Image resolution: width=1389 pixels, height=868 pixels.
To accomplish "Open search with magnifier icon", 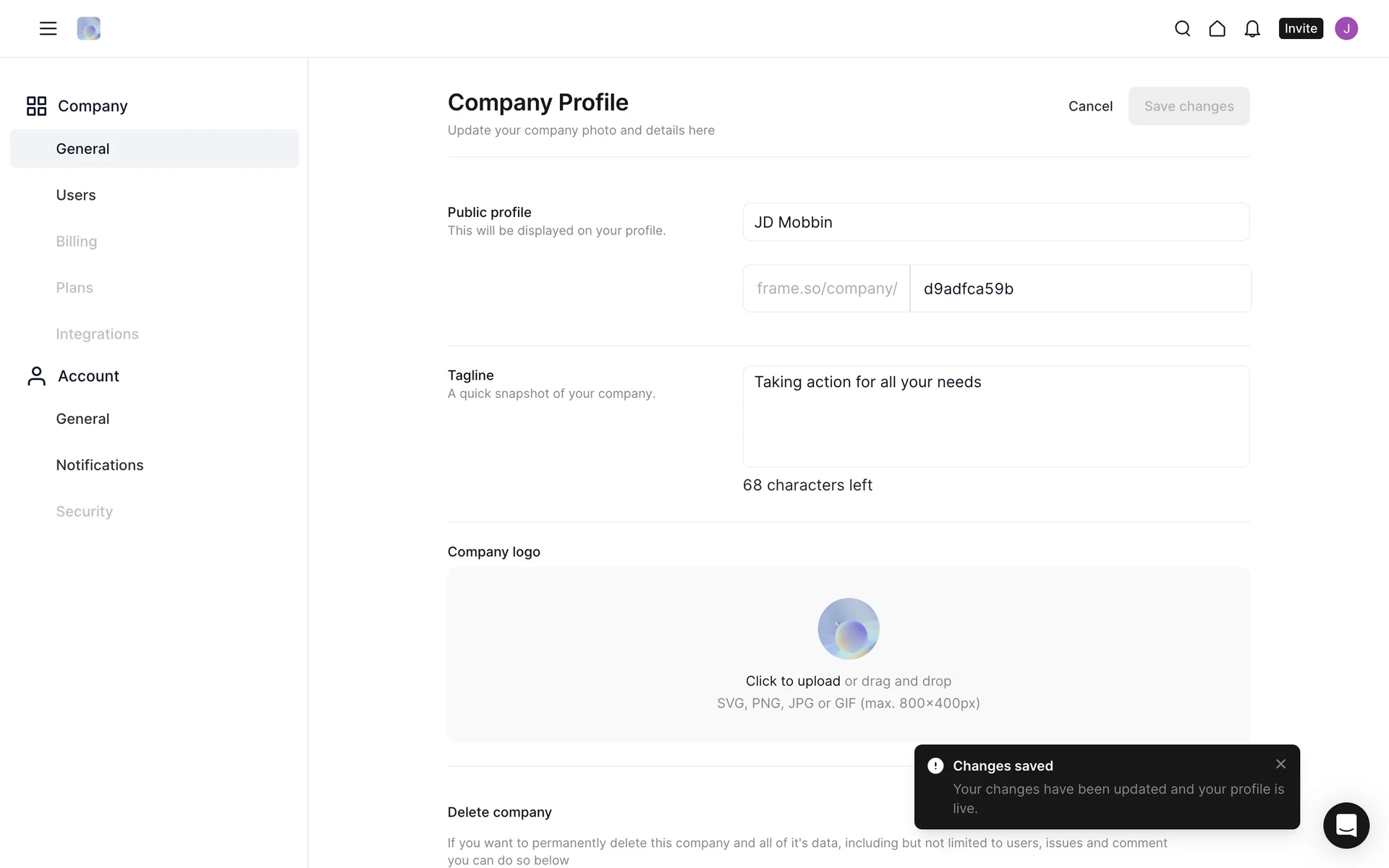I will 1182,28.
